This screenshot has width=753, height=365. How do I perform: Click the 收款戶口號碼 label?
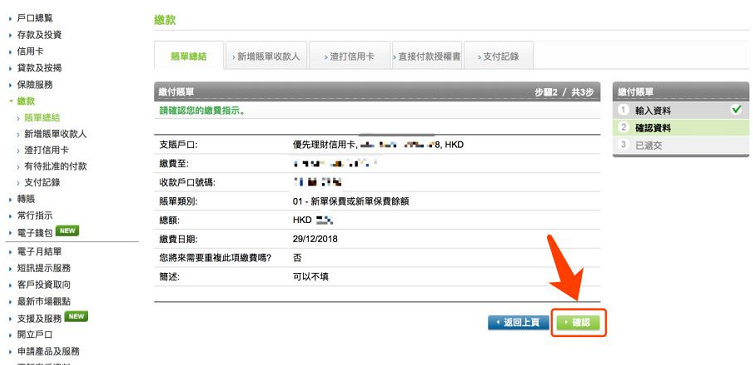pos(187,182)
